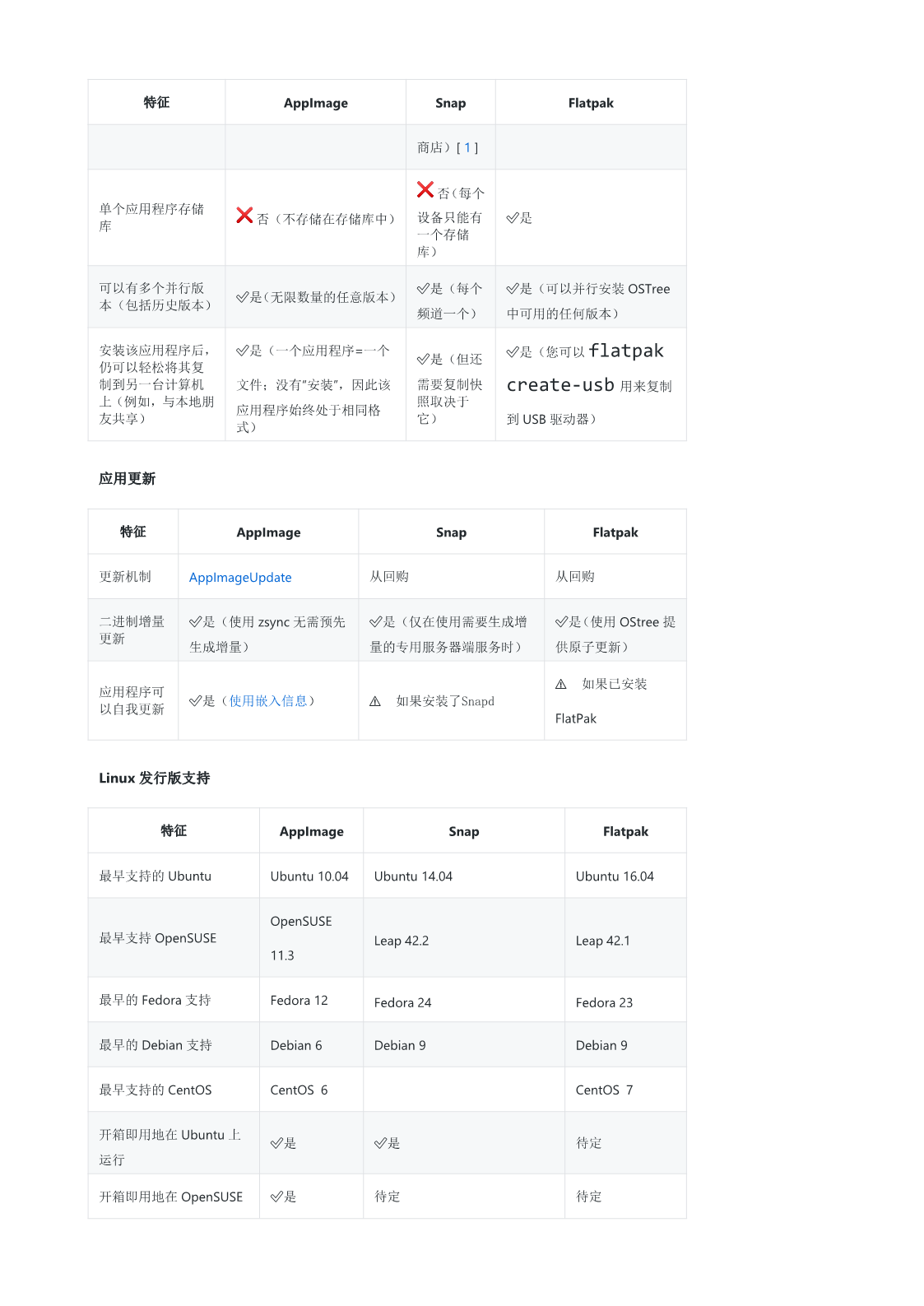Click Debian 9 in the Flatpak column
This screenshot has width=924, height=1306.
(601, 1045)
